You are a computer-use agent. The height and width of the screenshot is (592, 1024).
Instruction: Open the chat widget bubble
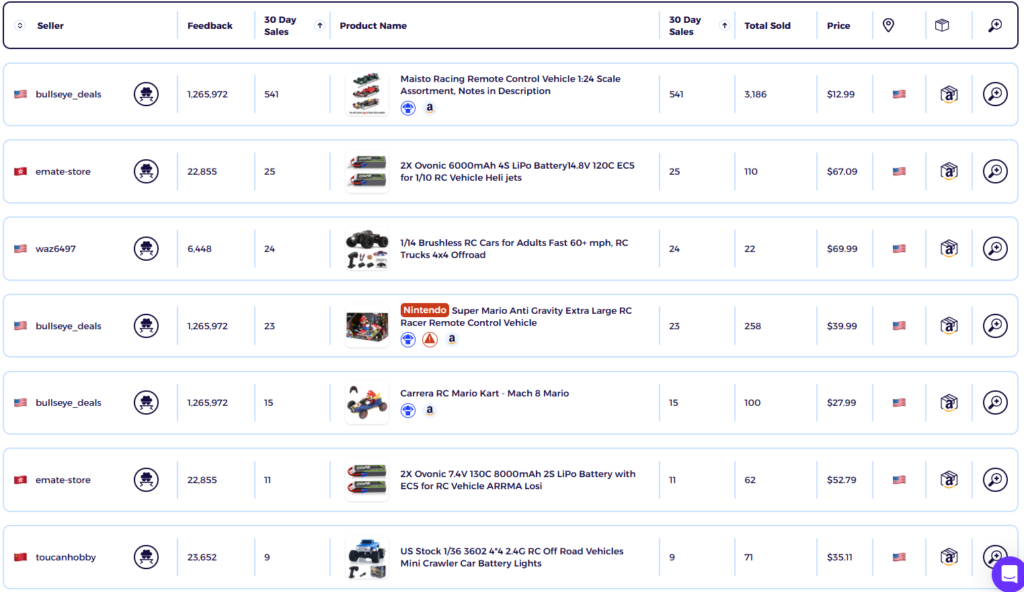pos(1008,574)
